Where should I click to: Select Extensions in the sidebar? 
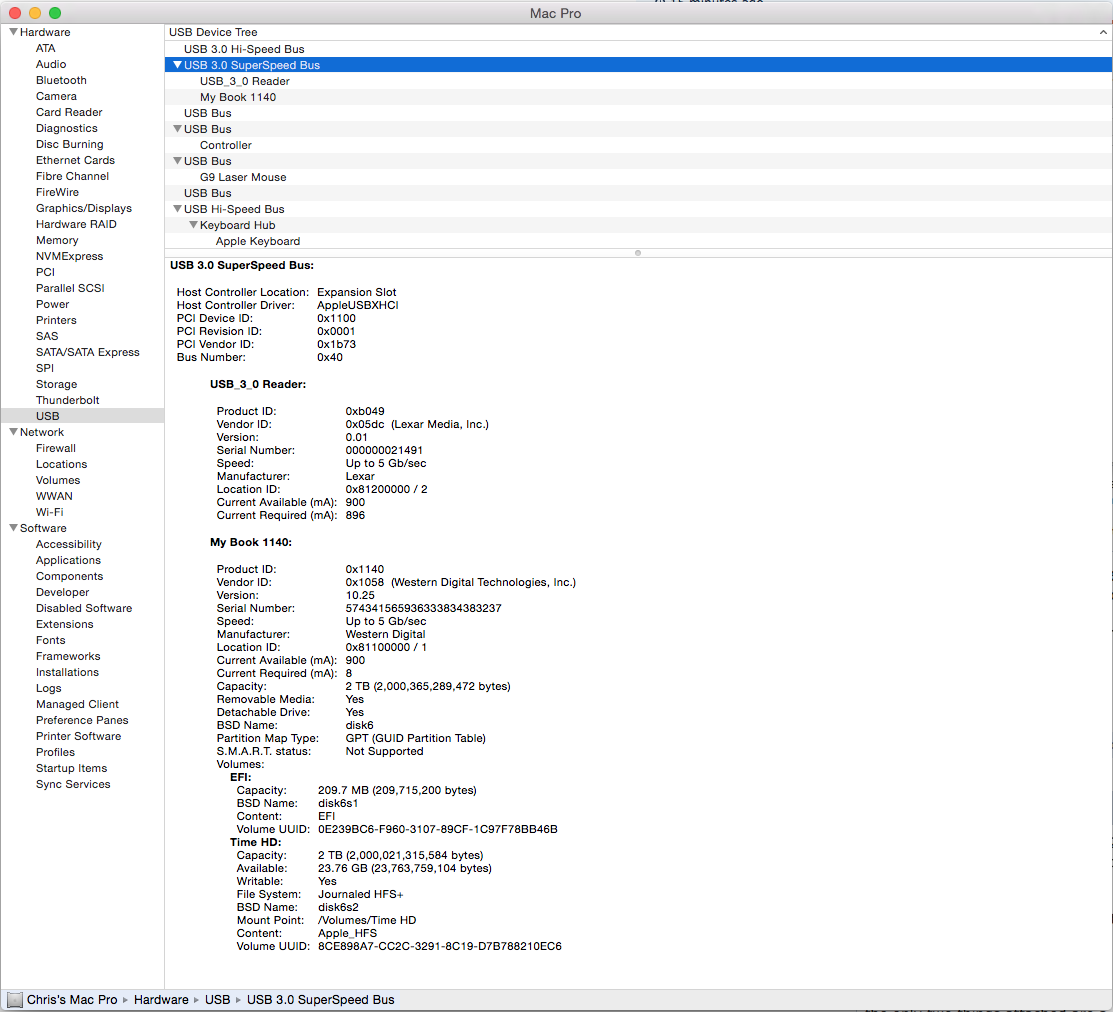65,624
